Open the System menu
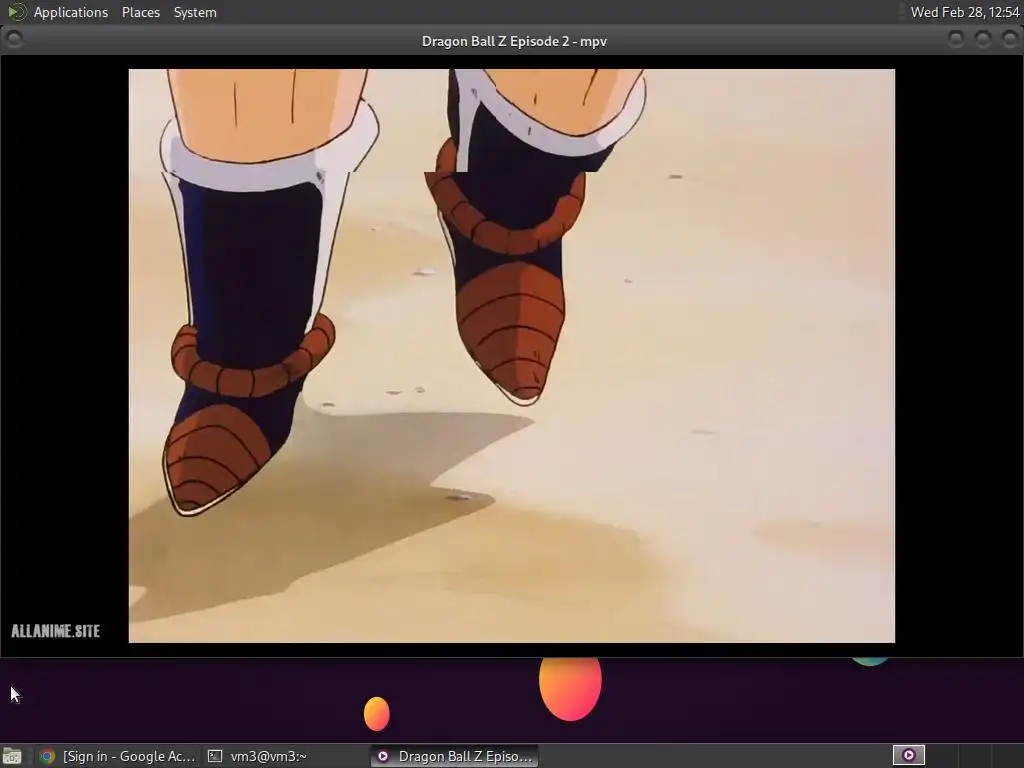 [x=195, y=12]
